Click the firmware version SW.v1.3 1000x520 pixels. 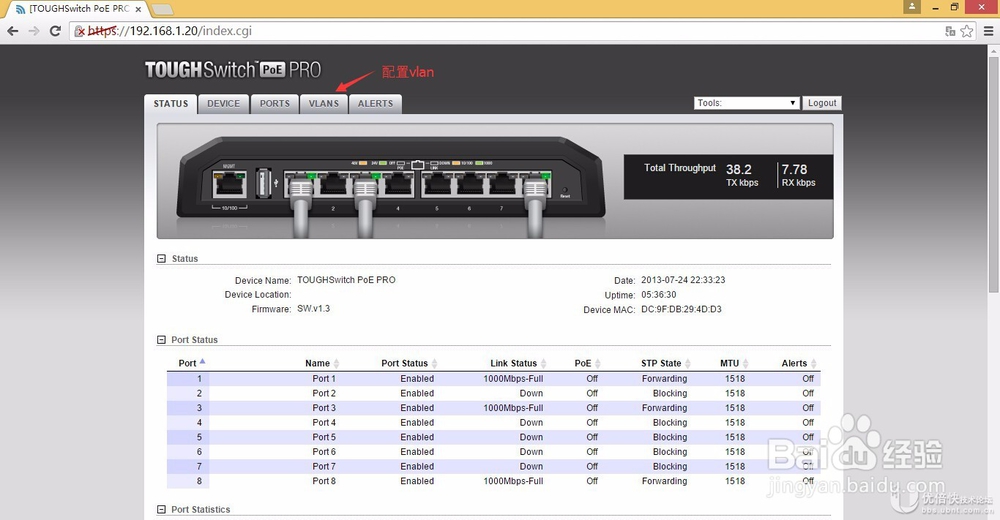(314, 309)
